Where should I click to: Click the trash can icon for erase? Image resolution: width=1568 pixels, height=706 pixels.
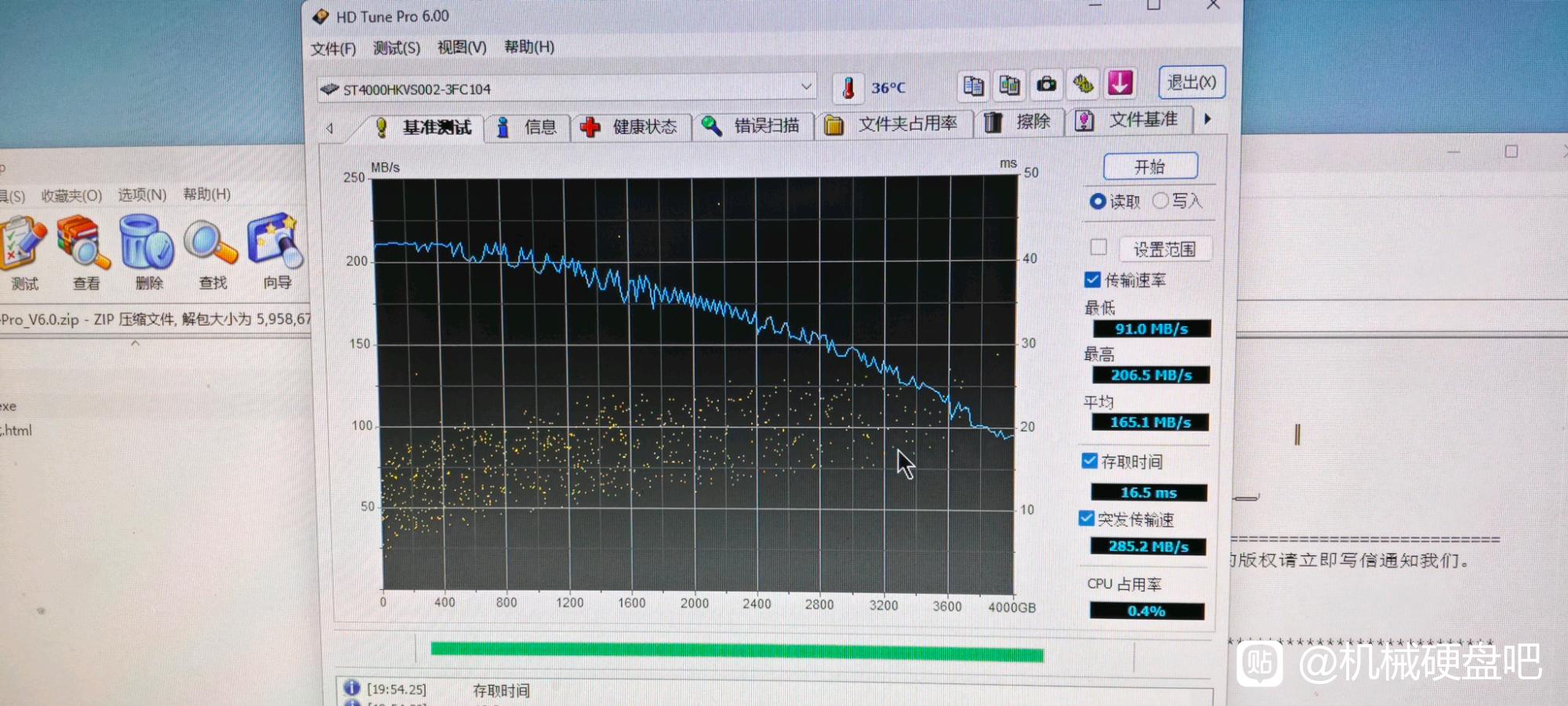tap(993, 122)
